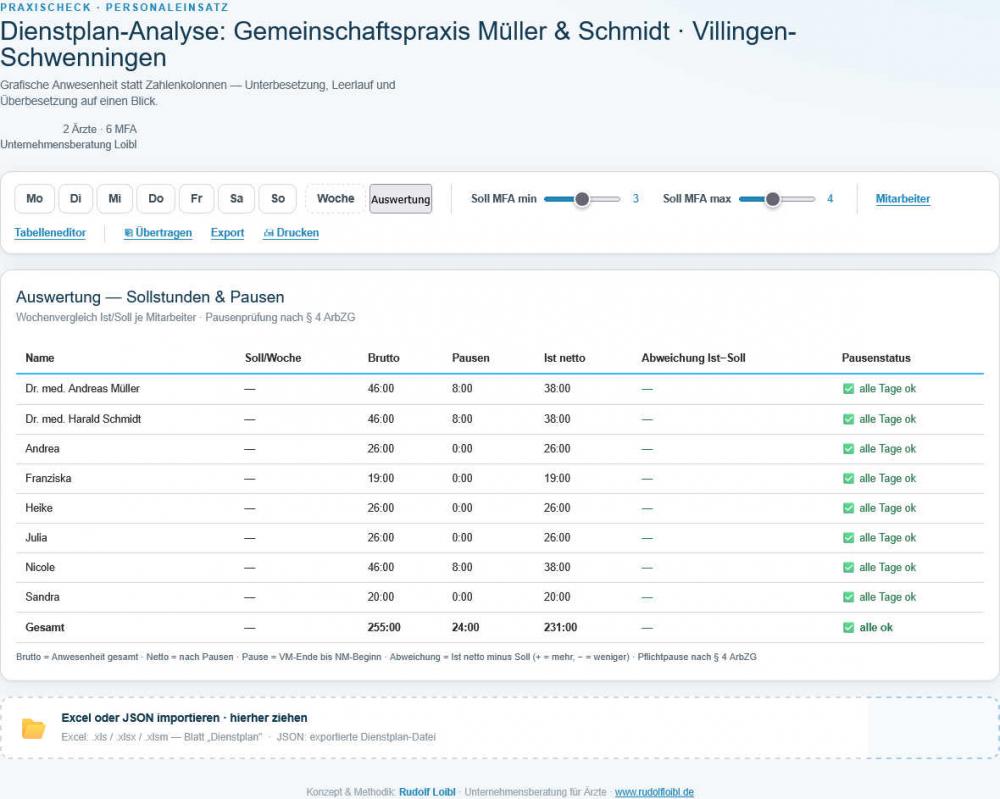This screenshot has width=1000, height=799.
Task: Adjust the Soll MFA min slider
Action: (582, 199)
